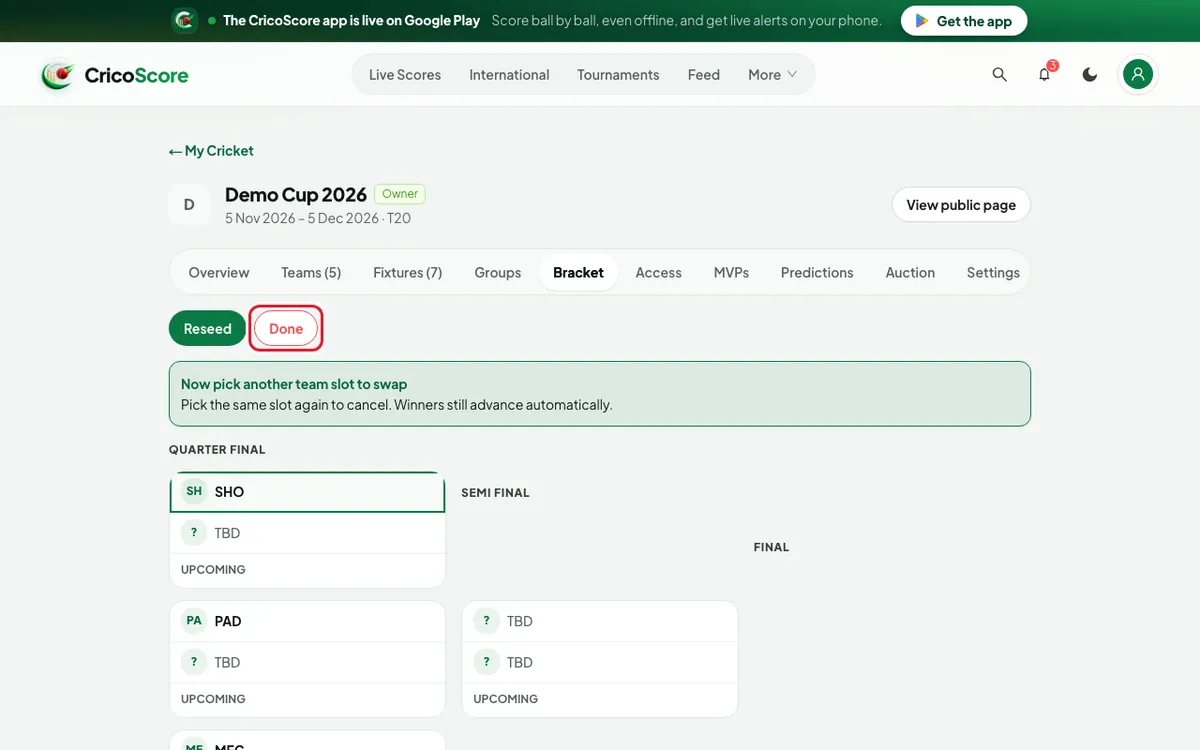Open the Tournaments menu item
Image resolution: width=1200 pixels, height=750 pixels.
tap(618, 75)
